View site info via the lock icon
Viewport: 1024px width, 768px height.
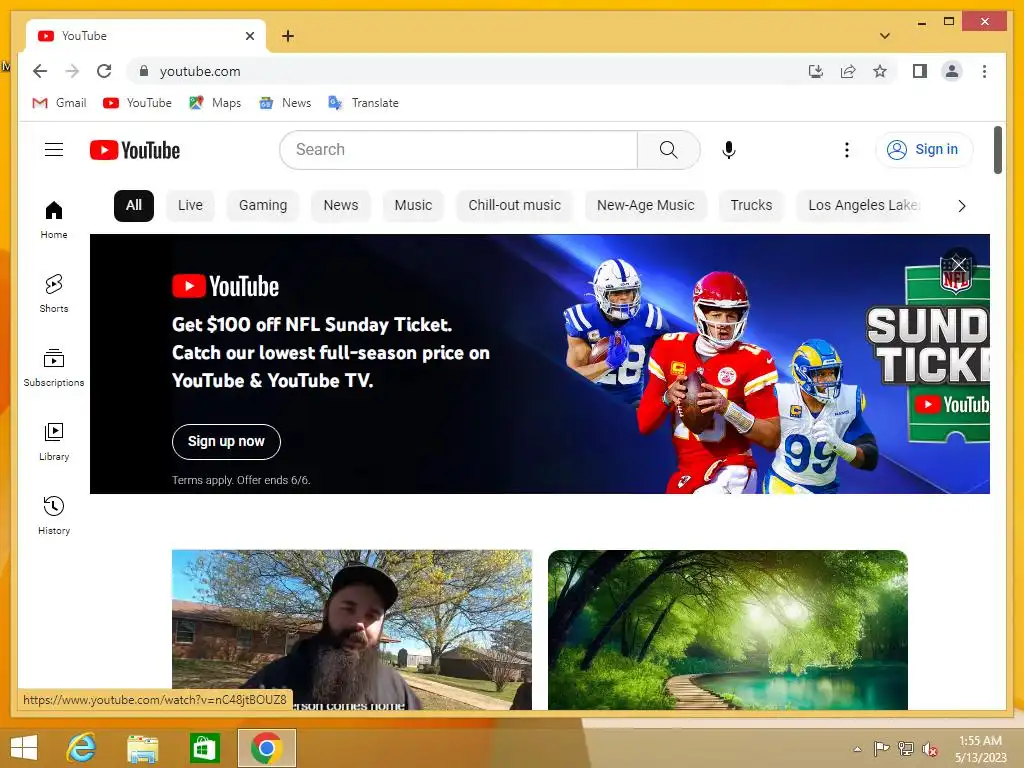click(x=144, y=71)
